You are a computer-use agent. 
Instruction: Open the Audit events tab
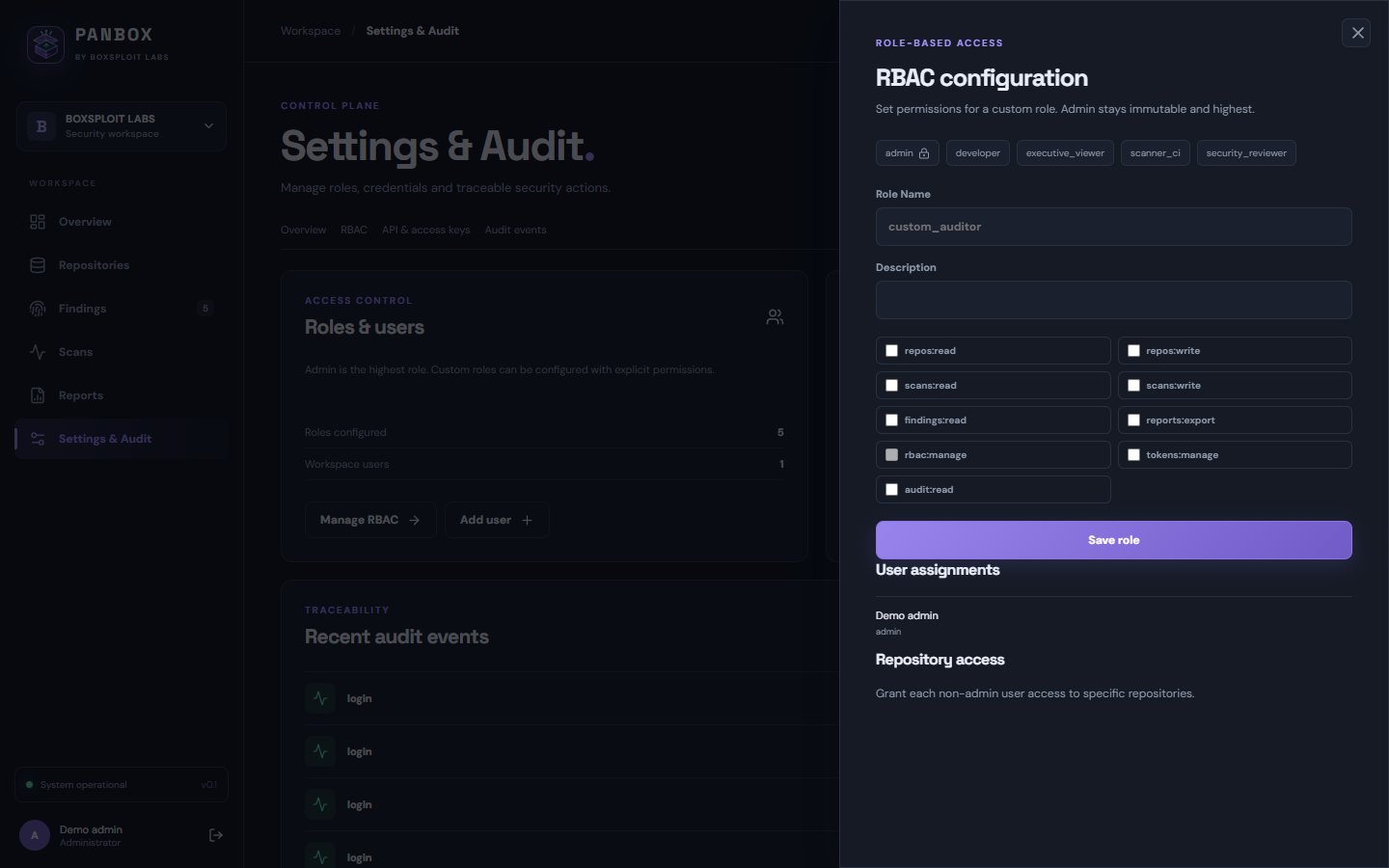(515, 230)
